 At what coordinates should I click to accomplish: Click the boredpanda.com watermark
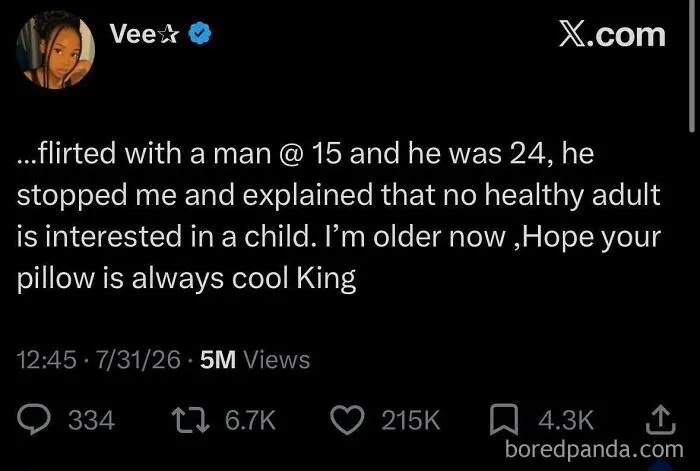pos(594,449)
